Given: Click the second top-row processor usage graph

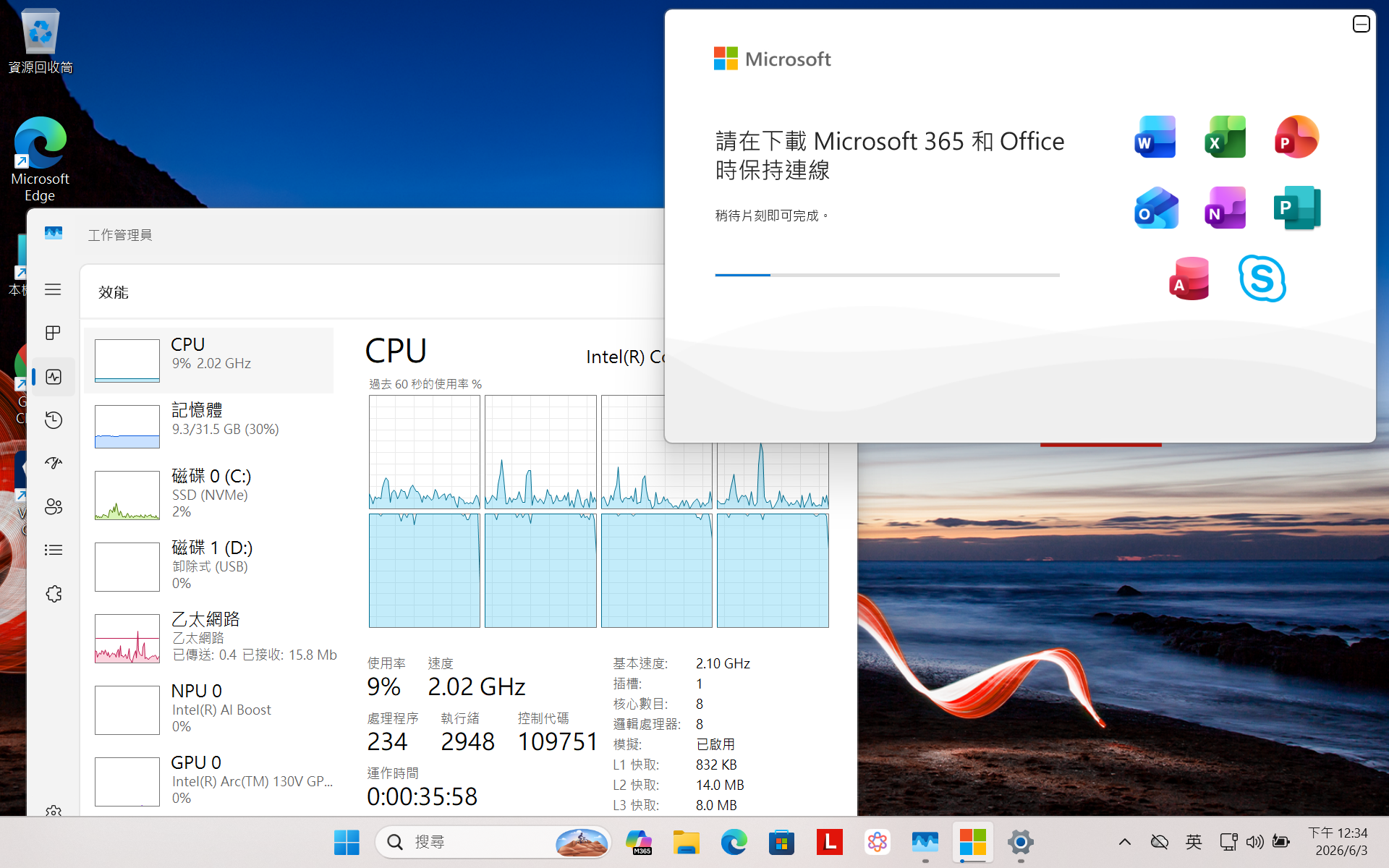Looking at the screenshot, I should click(540, 452).
